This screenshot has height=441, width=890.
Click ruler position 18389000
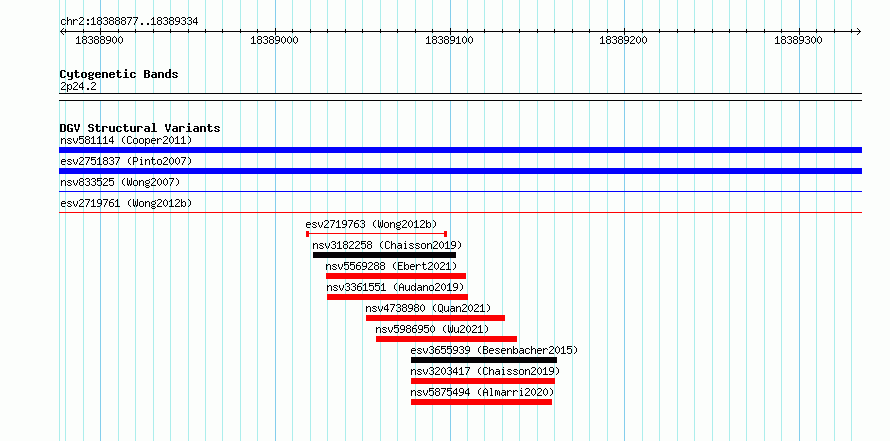[274, 41]
